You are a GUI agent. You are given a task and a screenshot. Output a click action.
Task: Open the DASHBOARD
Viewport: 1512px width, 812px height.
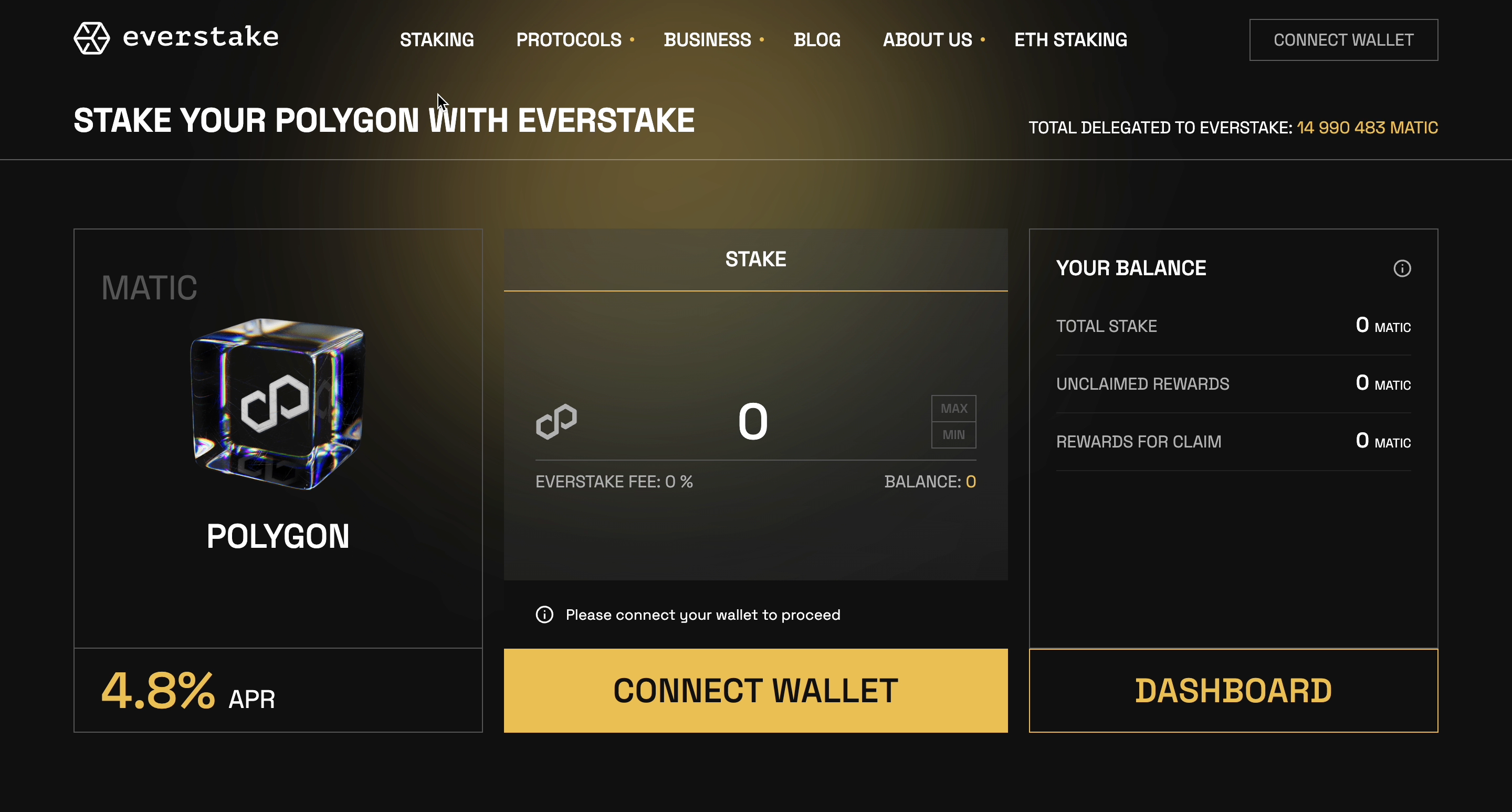(x=1233, y=691)
